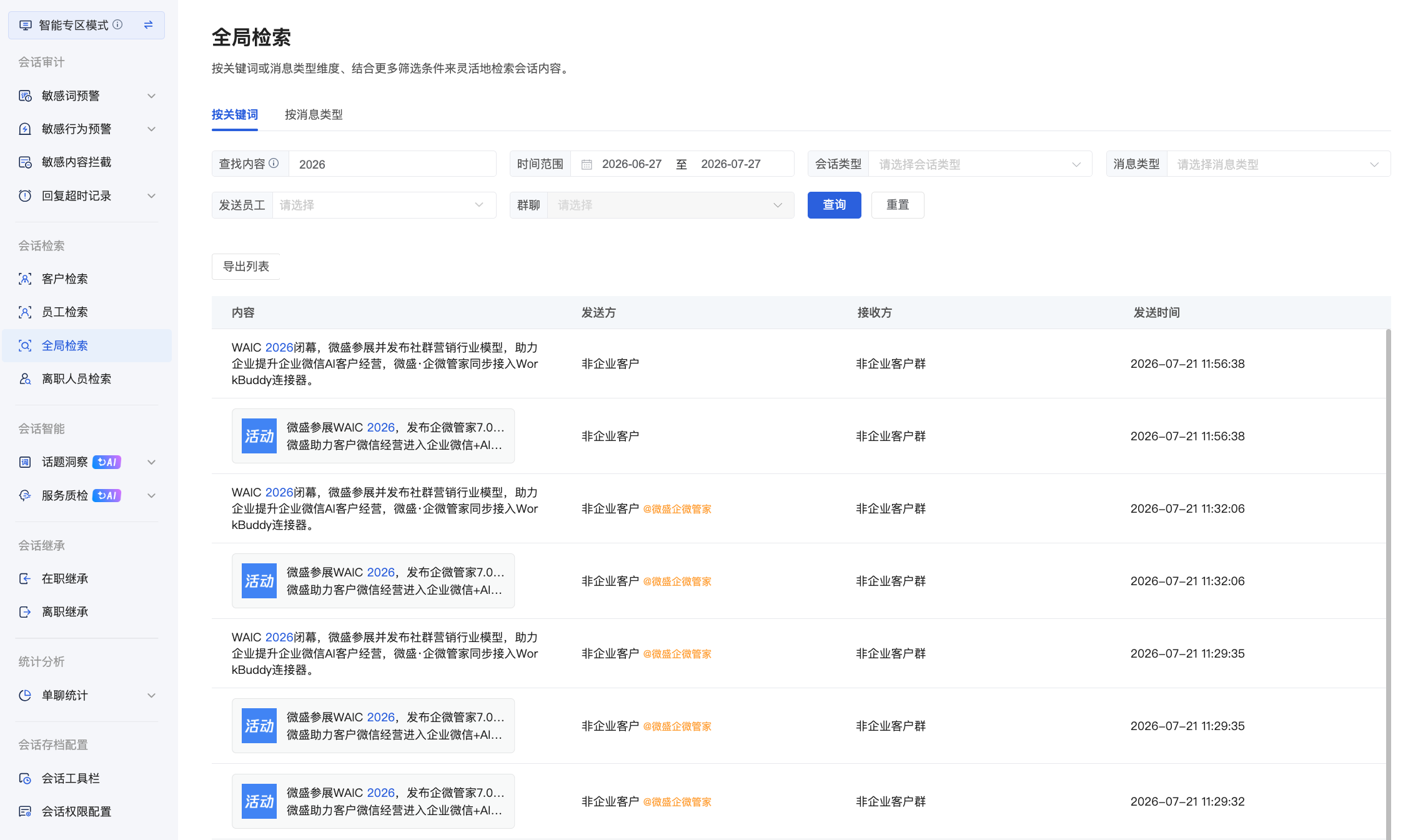Expand the 单聊统计 submenu chevron
This screenshot has height=840, width=1418.
151,695
